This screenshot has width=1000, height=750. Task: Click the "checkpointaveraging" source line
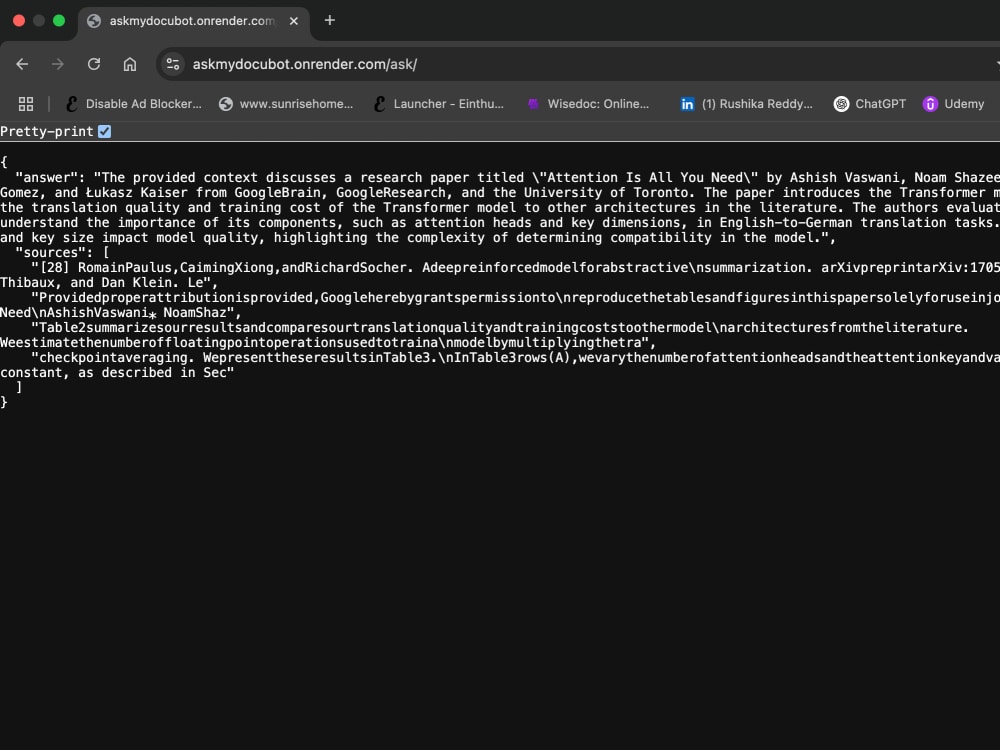(x=515, y=358)
